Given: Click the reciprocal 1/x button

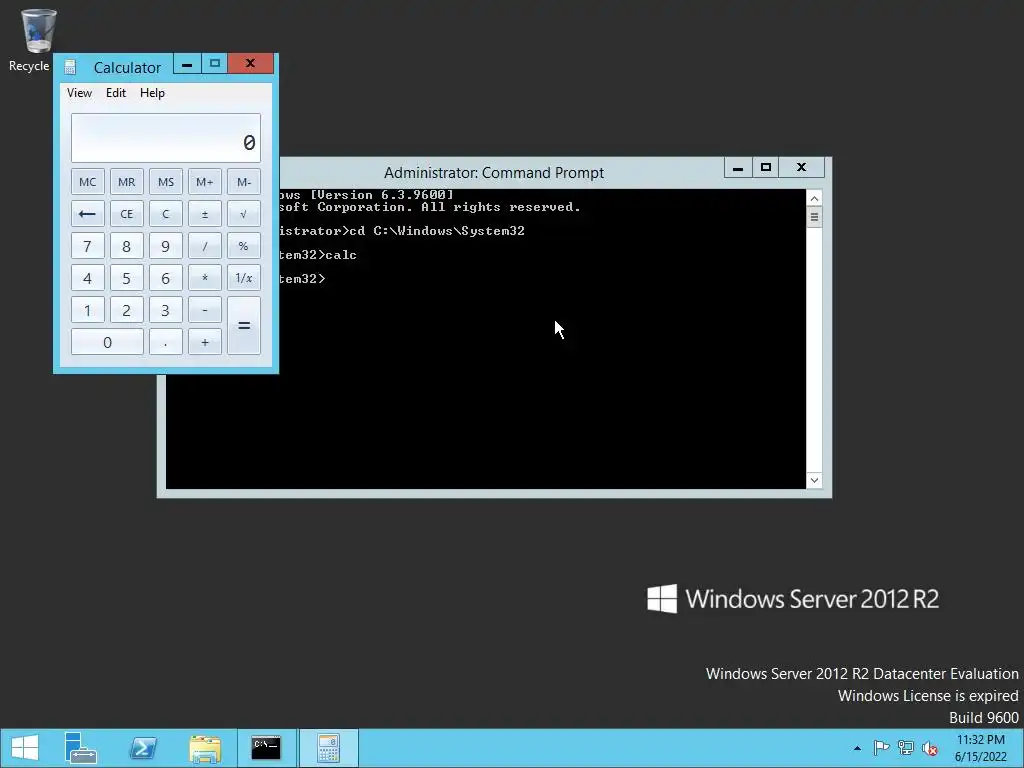Looking at the screenshot, I should pos(244,278).
